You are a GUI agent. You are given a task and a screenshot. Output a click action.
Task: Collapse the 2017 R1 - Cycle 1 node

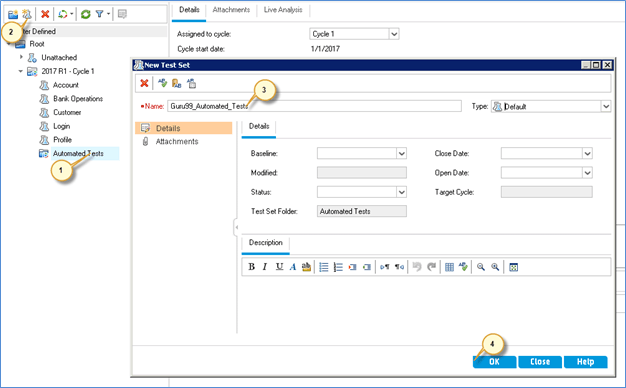(x=20, y=71)
